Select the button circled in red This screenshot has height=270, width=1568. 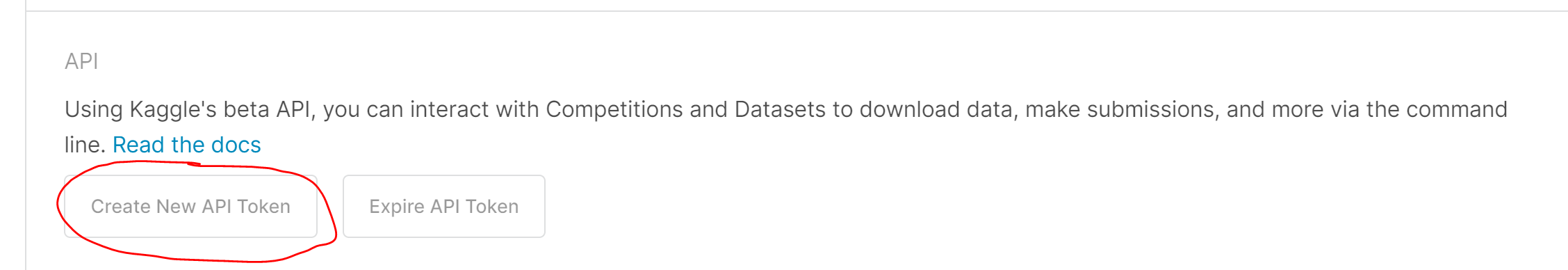[x=190, y=207]
